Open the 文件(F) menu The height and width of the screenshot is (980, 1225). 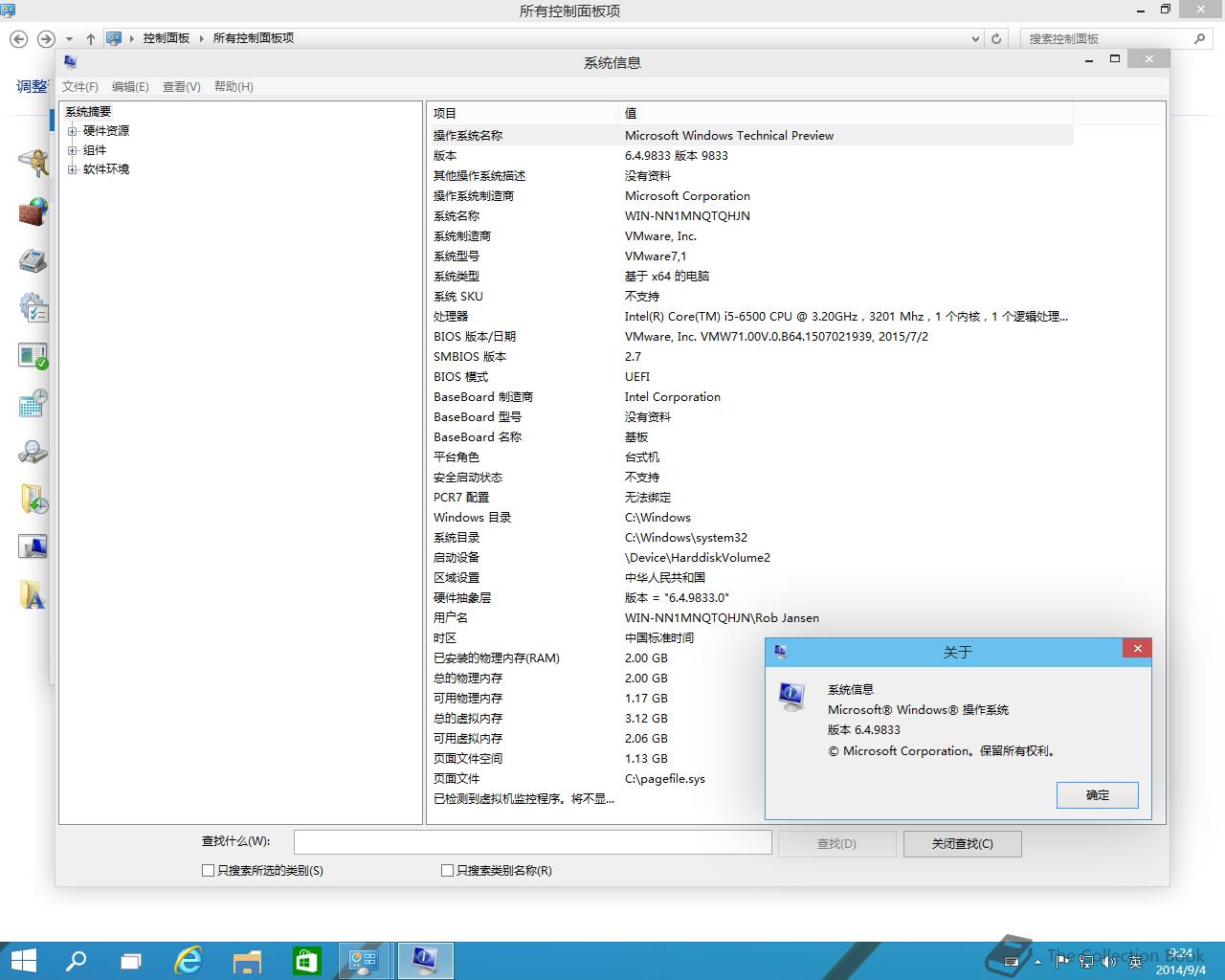pyautogui.click(x=80, y=86)
